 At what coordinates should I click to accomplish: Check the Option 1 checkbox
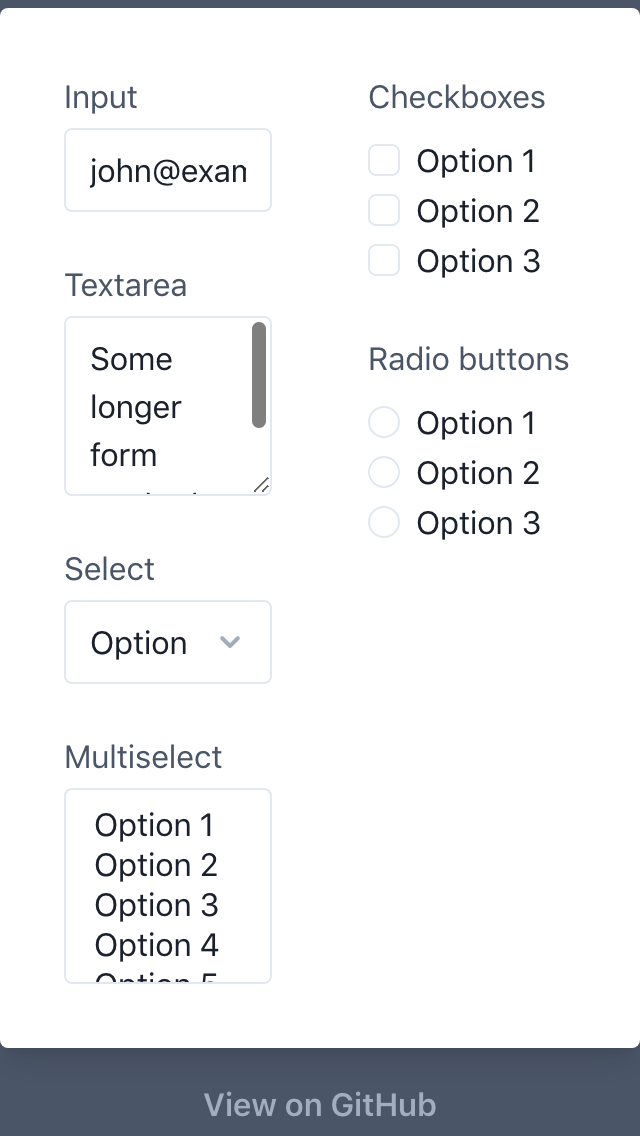(384, 160)
